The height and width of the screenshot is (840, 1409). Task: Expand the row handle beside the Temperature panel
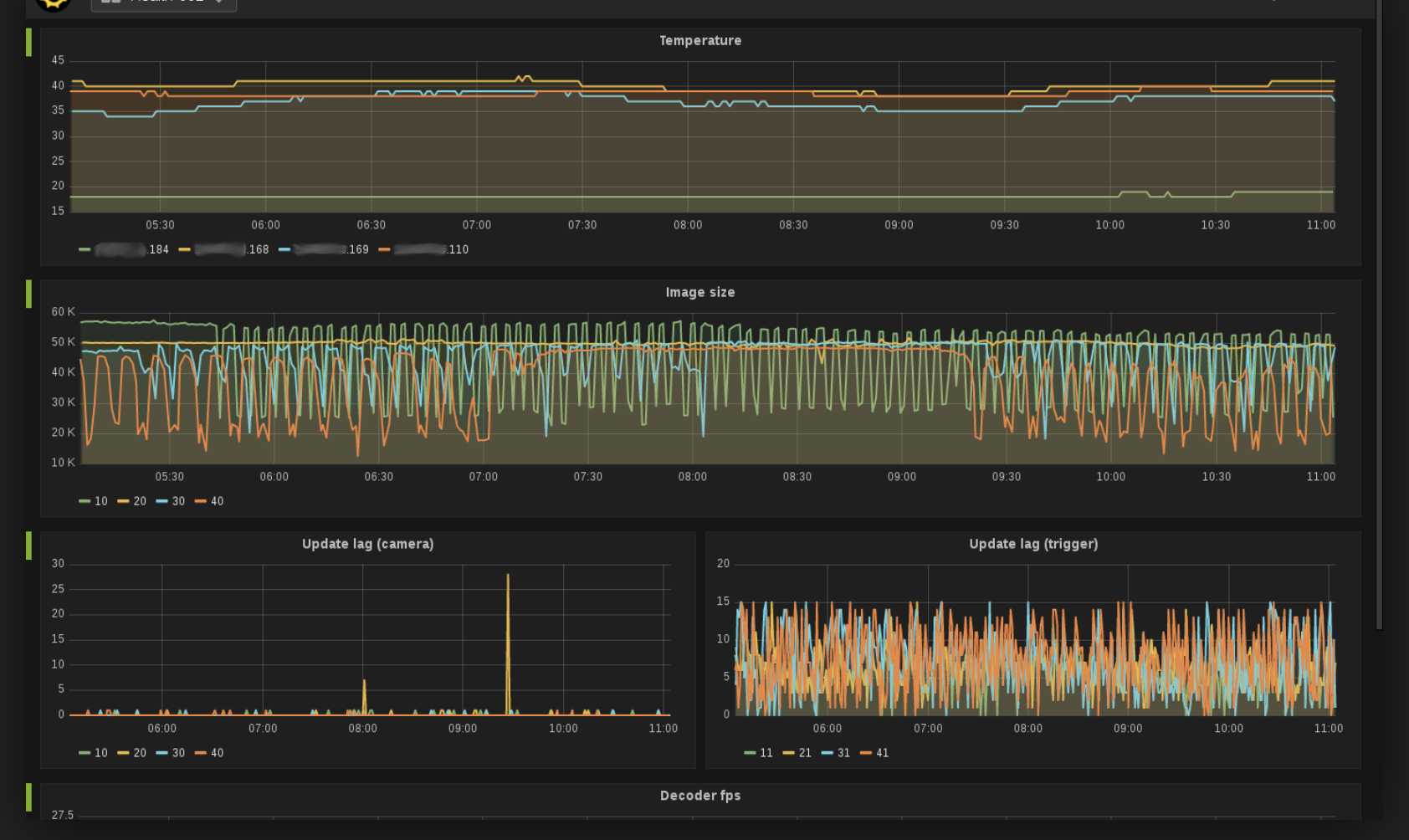click(29, 43)
